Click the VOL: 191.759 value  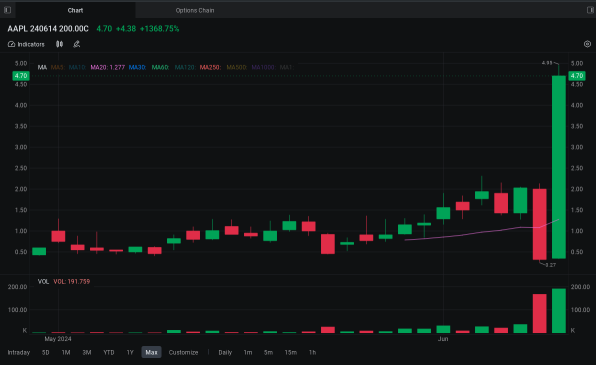tap(72, 282)
